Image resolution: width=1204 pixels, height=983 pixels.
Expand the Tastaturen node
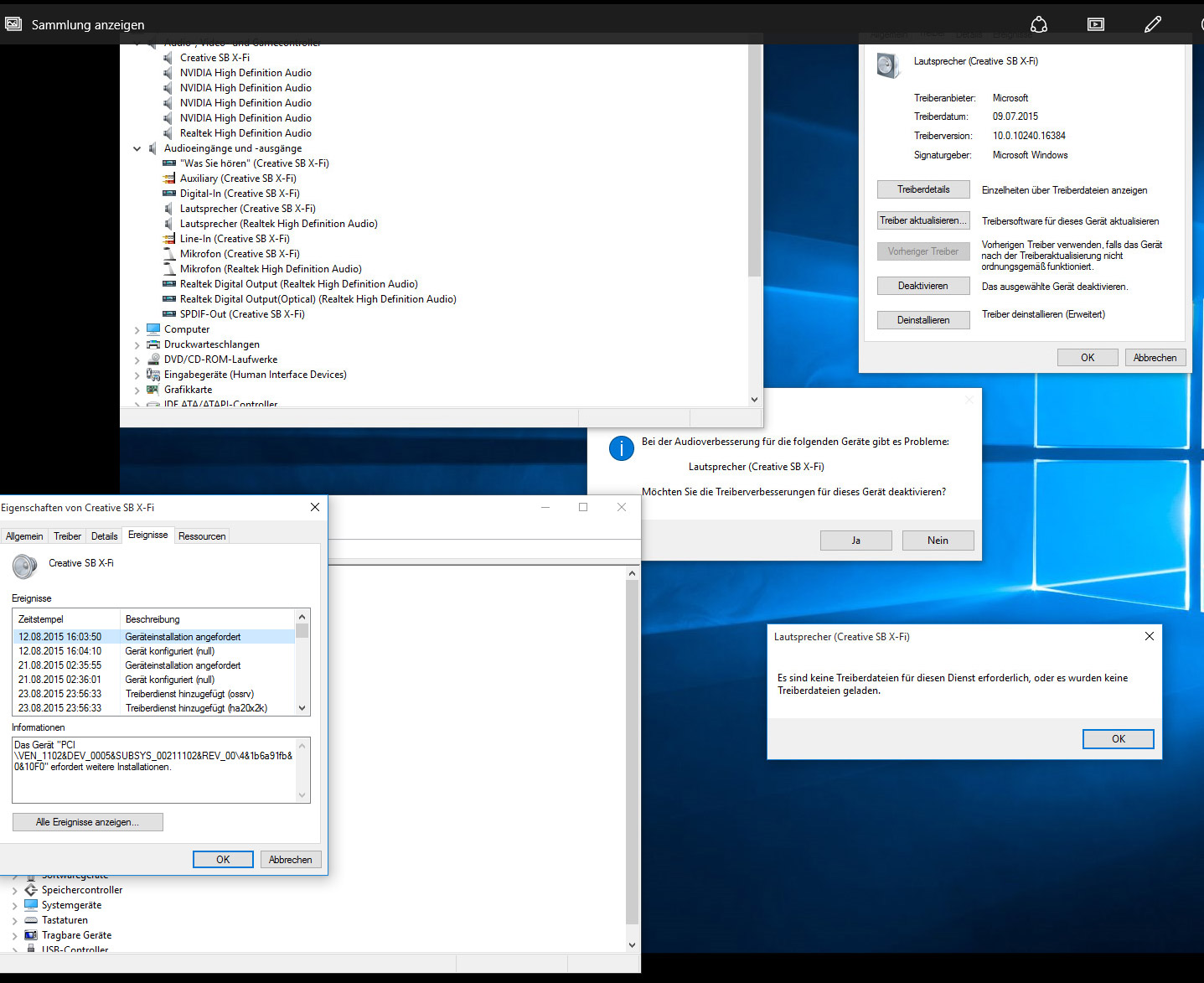pyautogui.click(x=14, y=921)
